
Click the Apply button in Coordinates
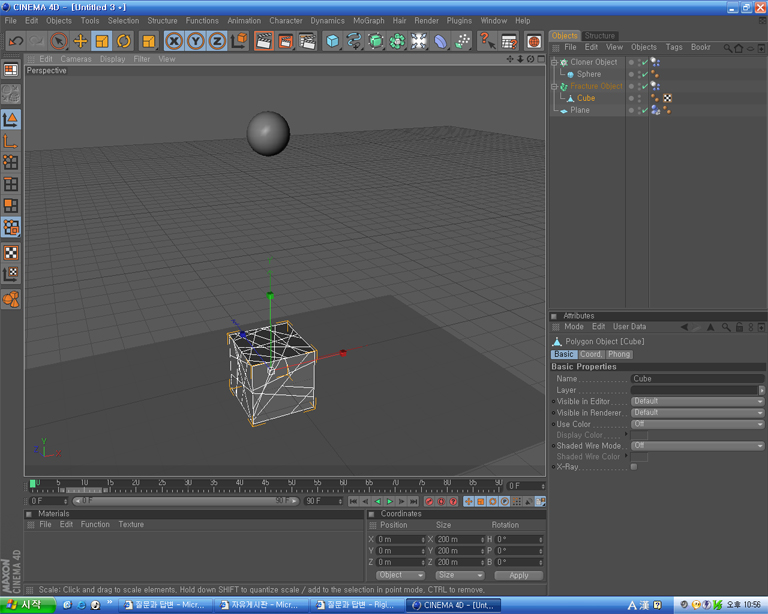click(x=519, y=575)
